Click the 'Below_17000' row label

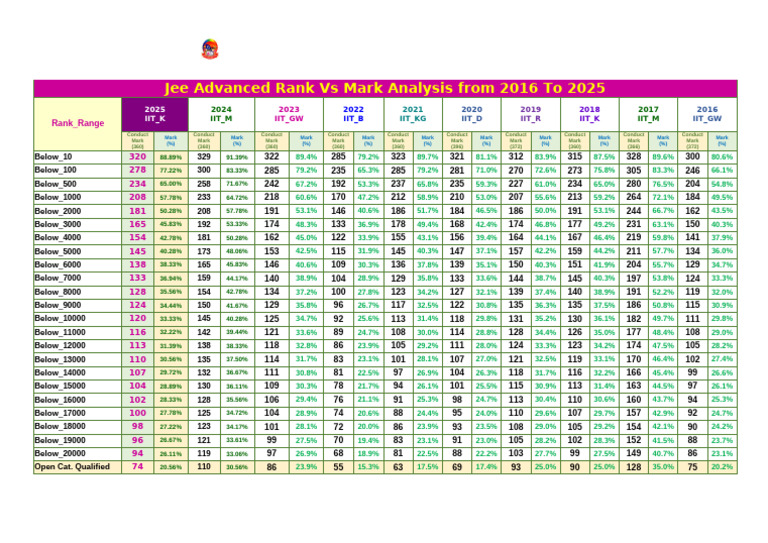click(x=60, y=413)
